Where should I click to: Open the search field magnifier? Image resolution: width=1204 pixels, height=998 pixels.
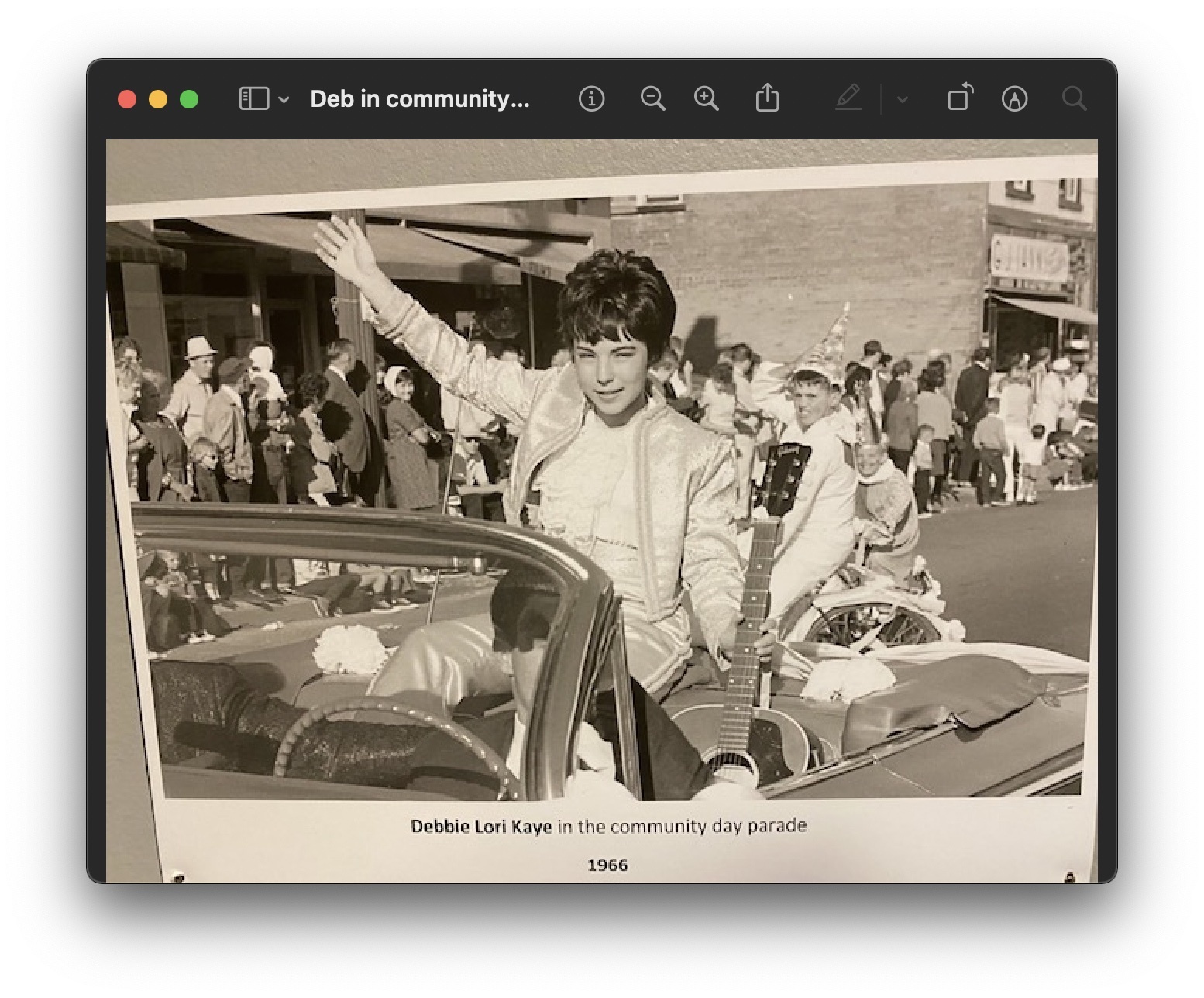[x=1074, y=99]
